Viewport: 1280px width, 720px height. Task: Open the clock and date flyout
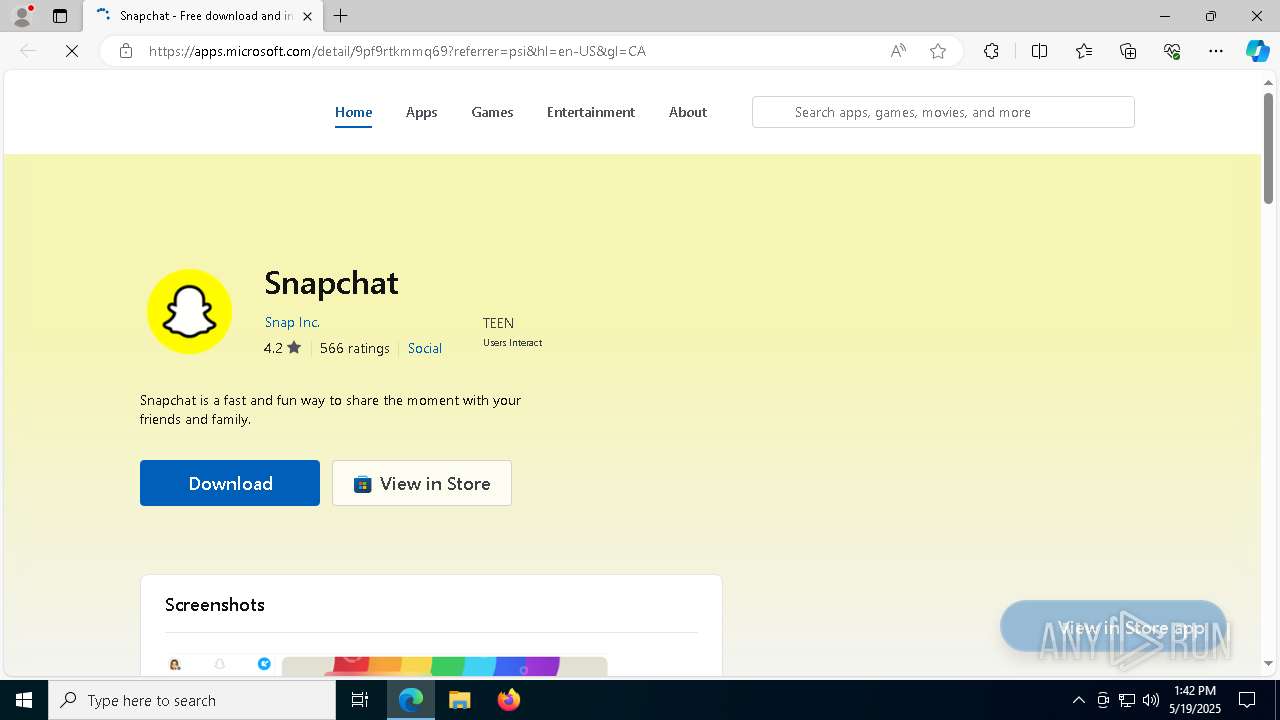click(x=1196, y=700)
